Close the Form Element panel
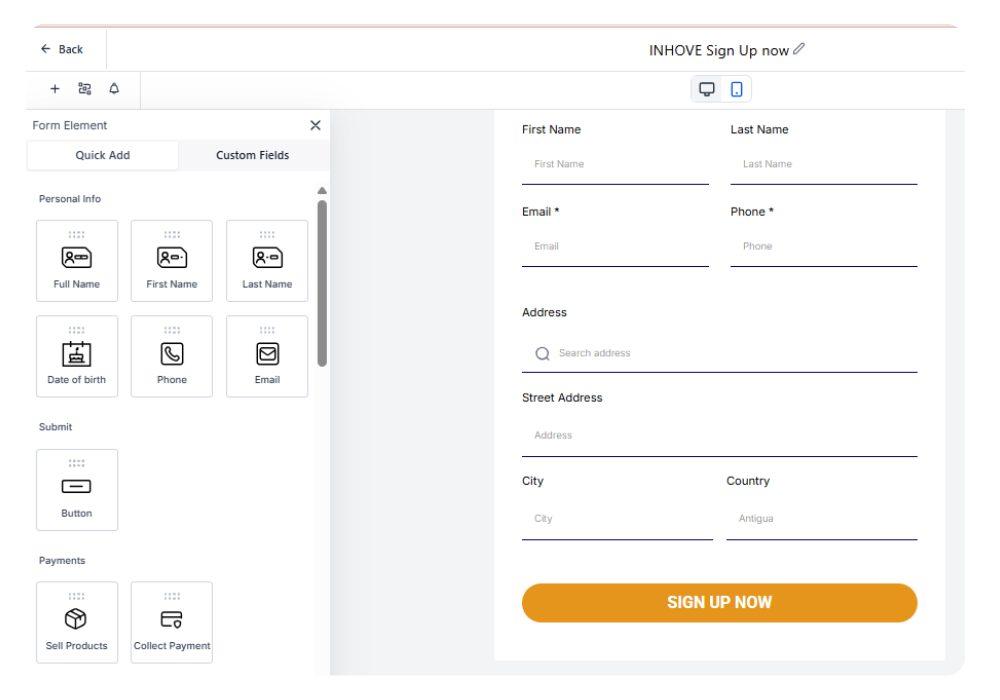 (x=315, y=126)
